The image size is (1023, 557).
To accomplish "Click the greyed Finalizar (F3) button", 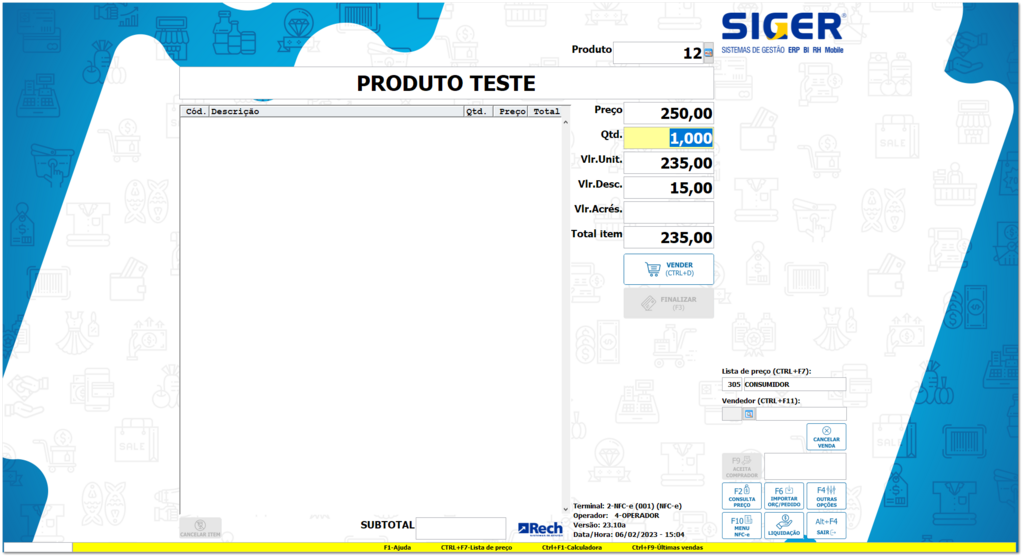I will pyautogui.click(x=669, y=303).
